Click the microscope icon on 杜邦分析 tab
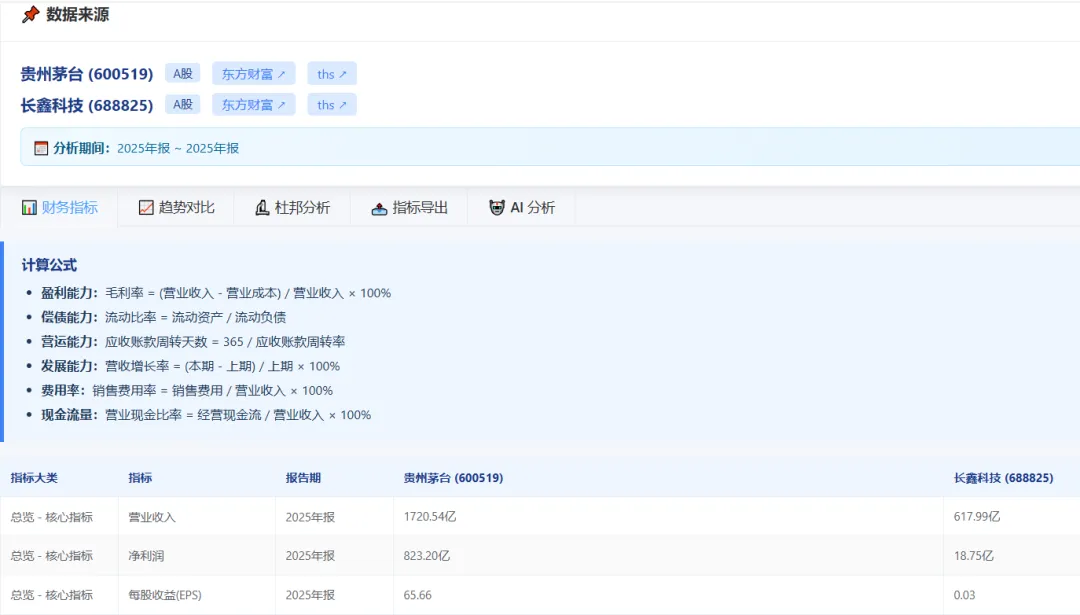The height and width of the screenshot is (615, 1080). click(262, 207)
